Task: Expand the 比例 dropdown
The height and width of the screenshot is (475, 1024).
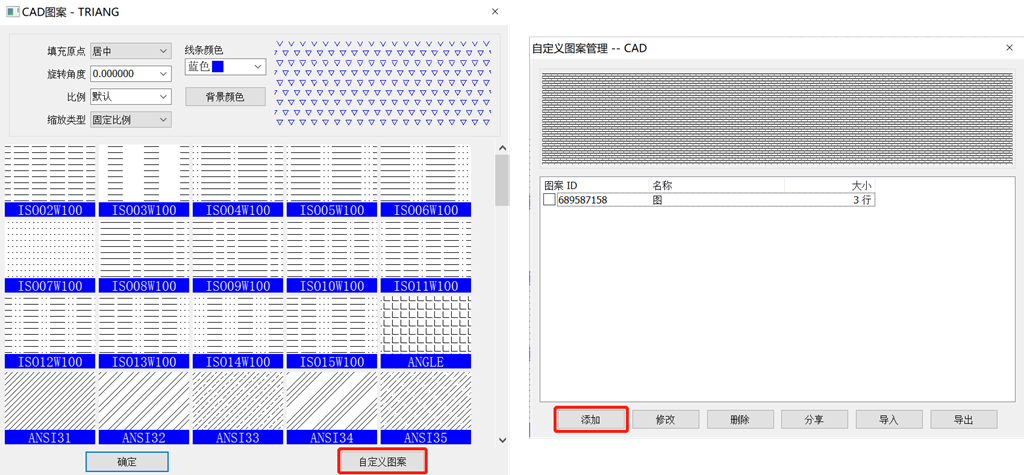Action: (130, 97)
